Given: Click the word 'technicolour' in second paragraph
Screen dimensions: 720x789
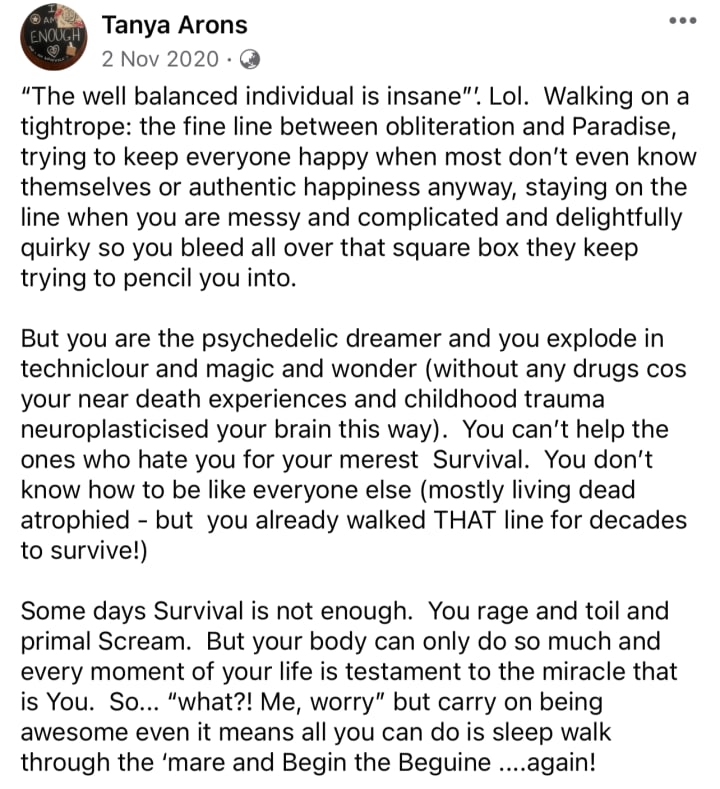Looking at the screenshot, I should [x=85, y=369].
